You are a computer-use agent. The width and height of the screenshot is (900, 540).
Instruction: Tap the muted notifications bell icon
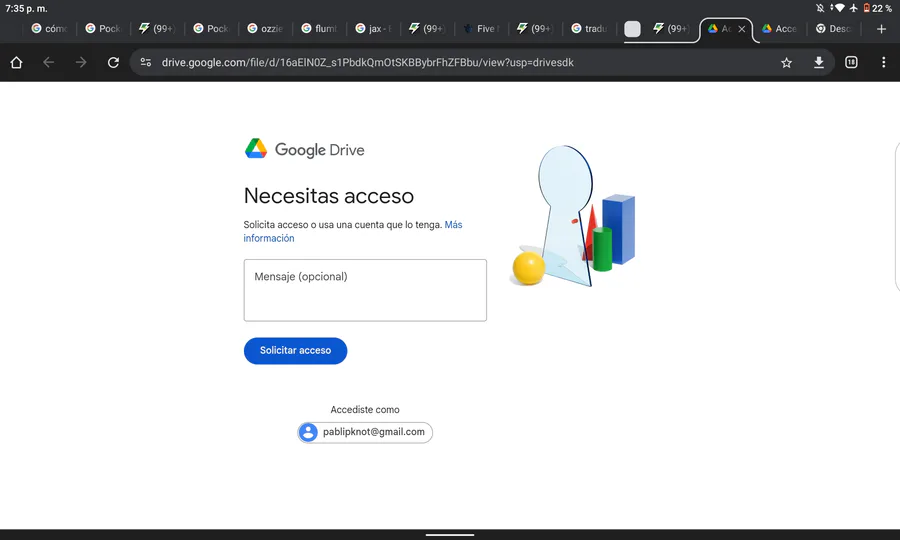[820, 8]
